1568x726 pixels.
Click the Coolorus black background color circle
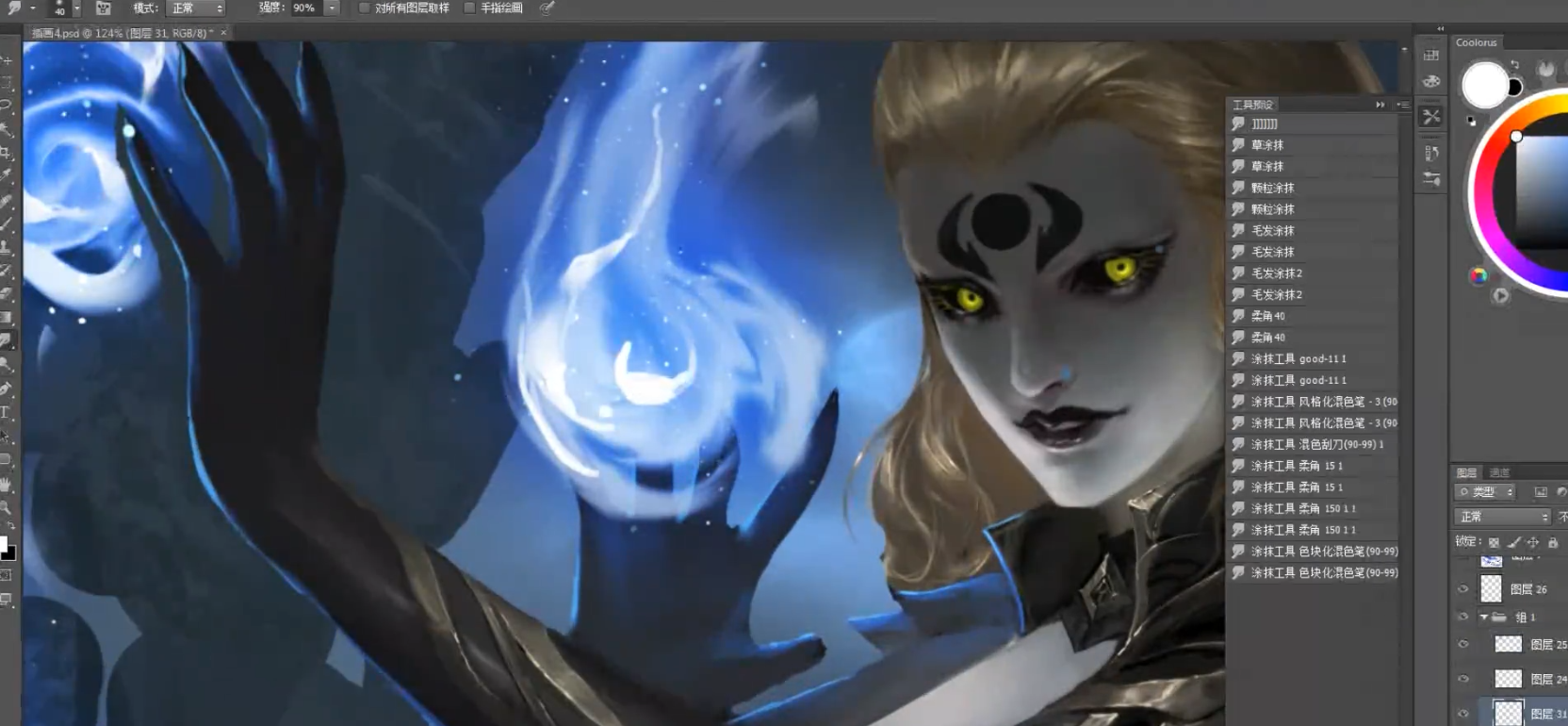pyautogui.click(x=1515, y=88)
